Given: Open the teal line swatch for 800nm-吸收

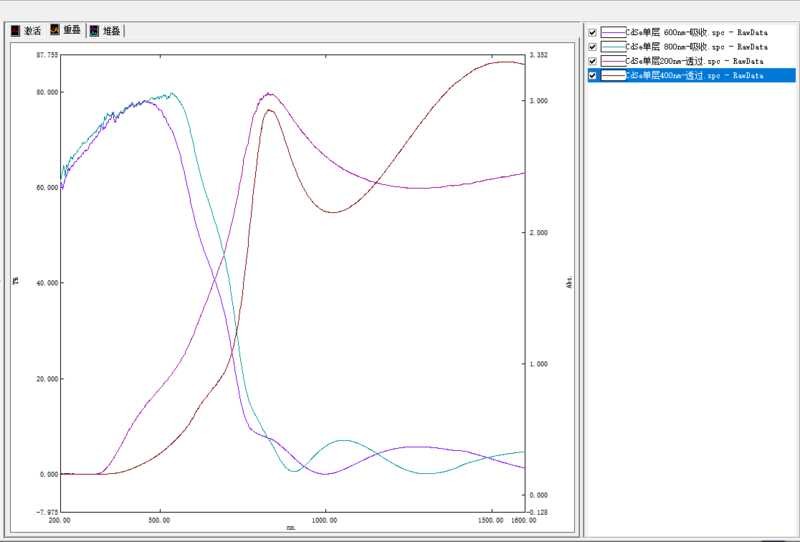Looking at the screenshot, I should [613, 46].
